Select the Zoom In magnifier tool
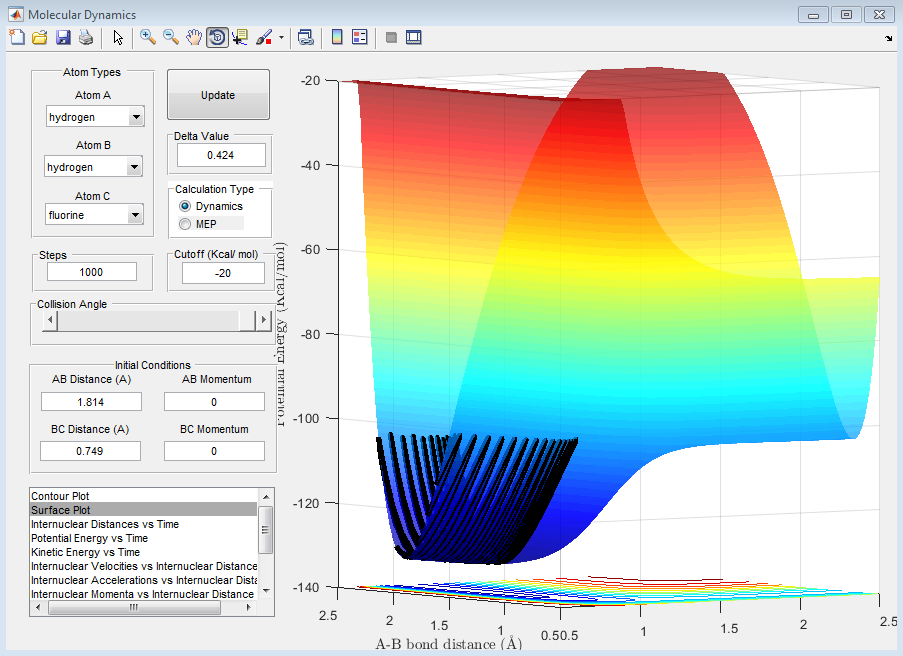 pos(148,38)
